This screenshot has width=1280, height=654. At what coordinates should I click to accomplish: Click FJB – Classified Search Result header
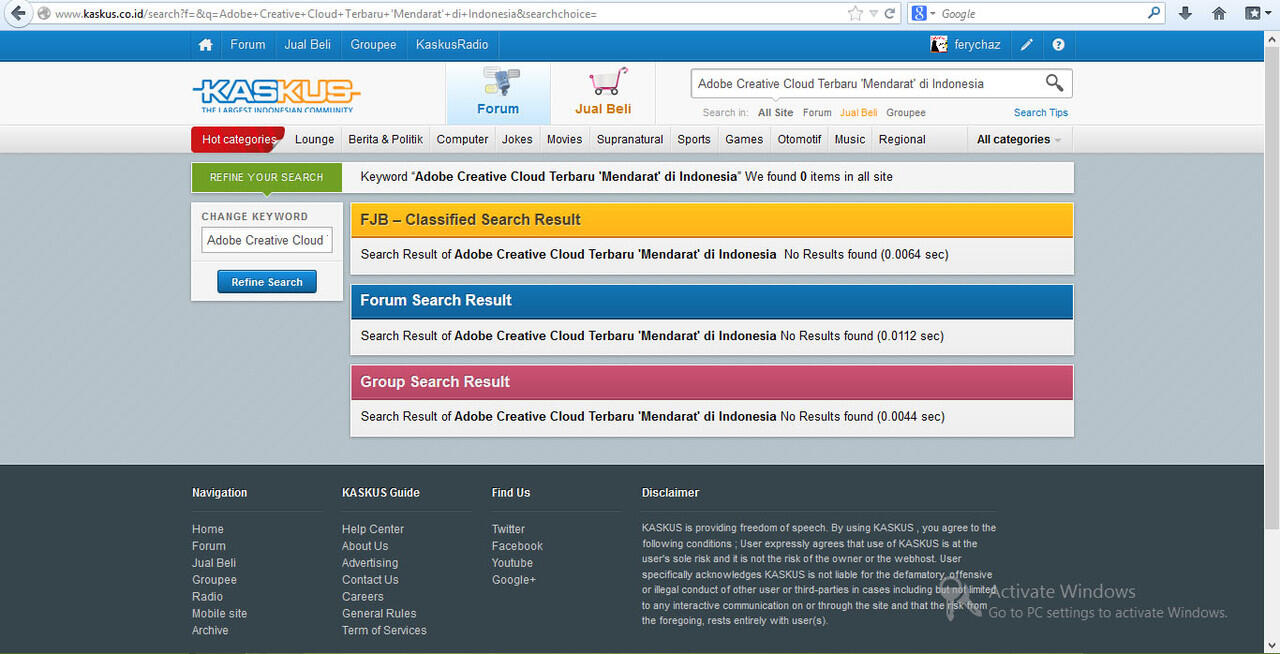pos(712,220)
